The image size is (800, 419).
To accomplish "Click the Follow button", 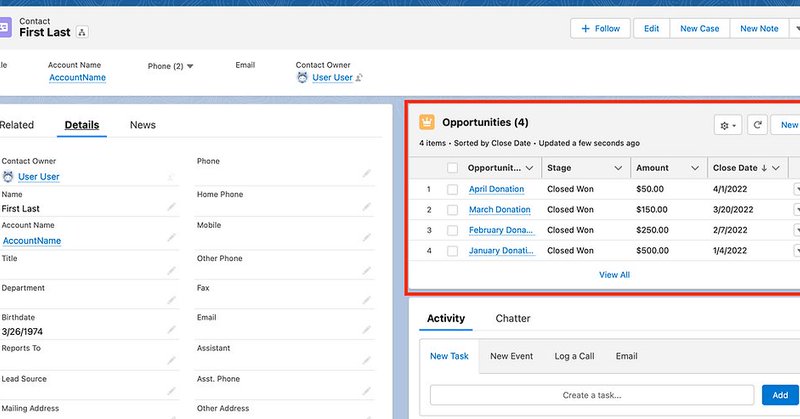I will click(601, 29).
